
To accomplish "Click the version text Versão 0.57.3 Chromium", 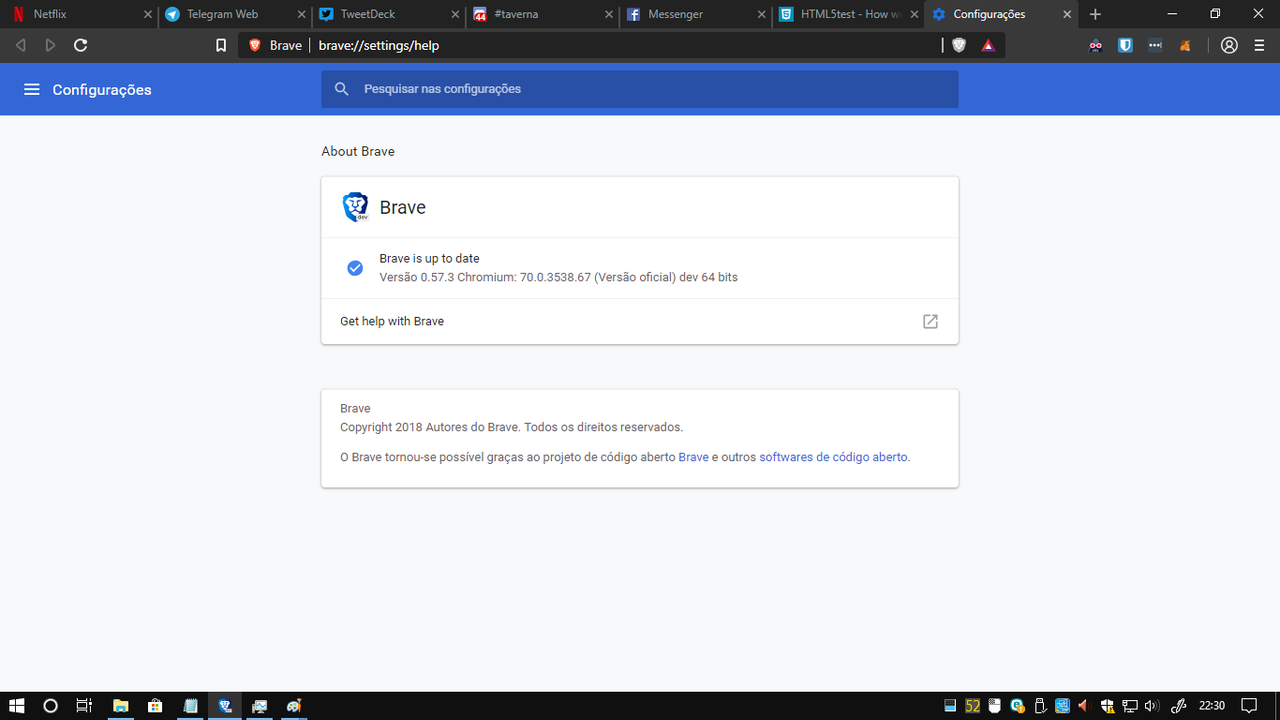I will click(559, 277).
